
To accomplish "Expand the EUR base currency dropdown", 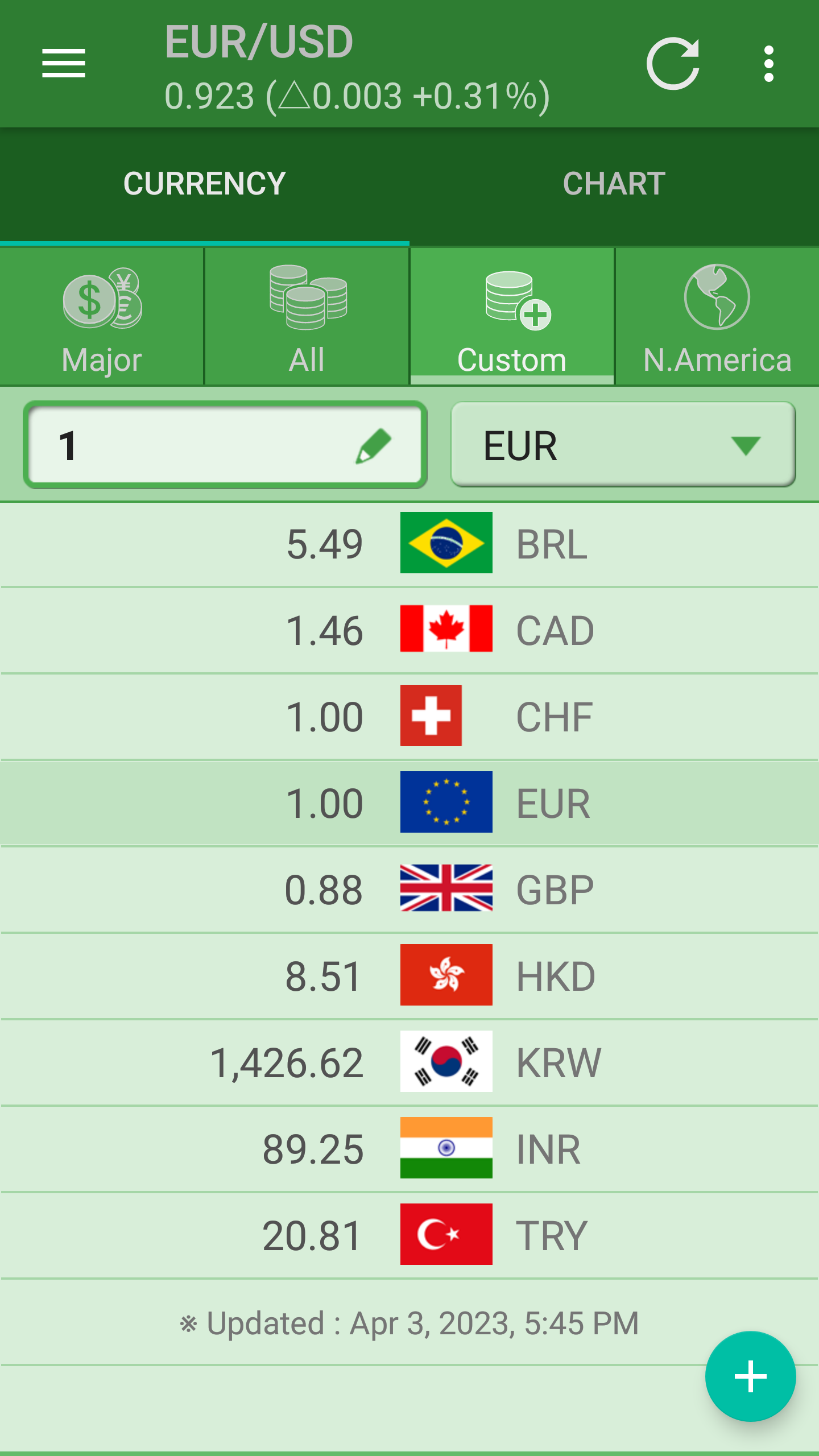I will [623, 445].
